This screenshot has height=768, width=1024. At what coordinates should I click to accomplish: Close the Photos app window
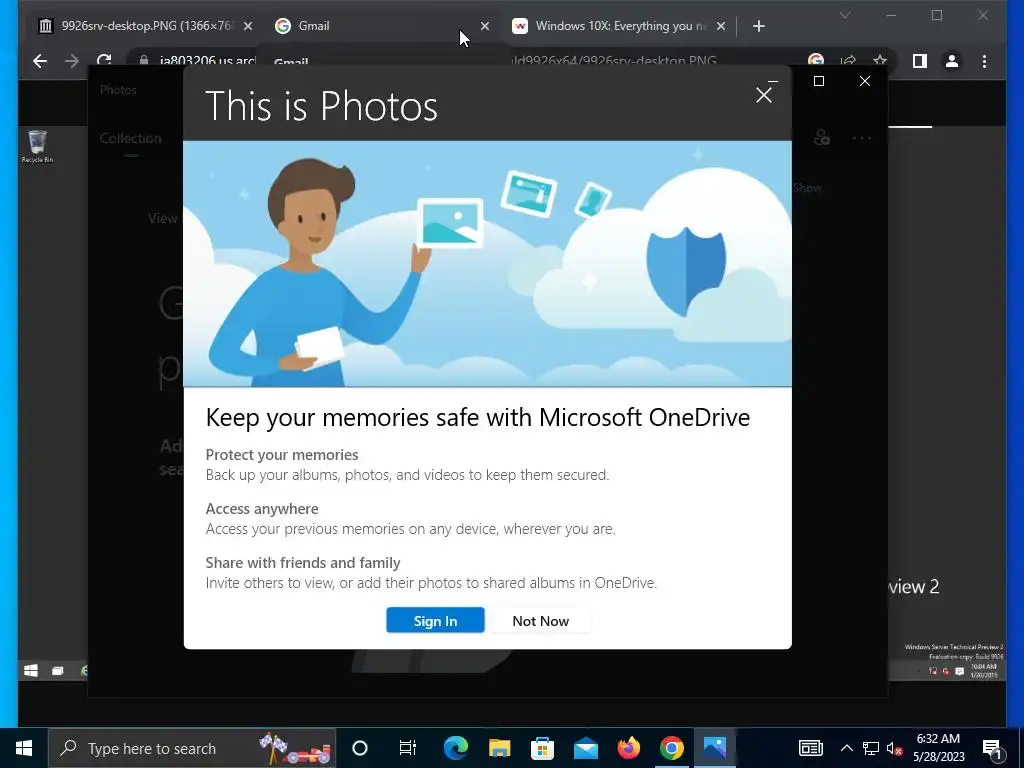coord(865,81)
